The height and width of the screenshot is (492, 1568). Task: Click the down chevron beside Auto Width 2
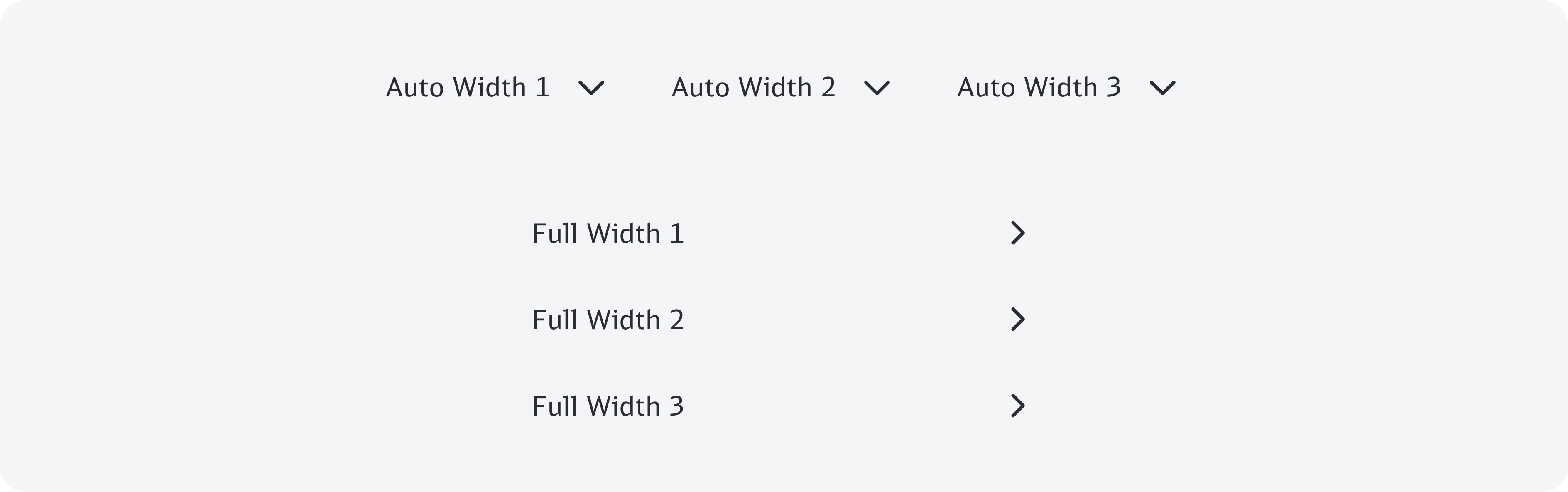coord(877,88)
